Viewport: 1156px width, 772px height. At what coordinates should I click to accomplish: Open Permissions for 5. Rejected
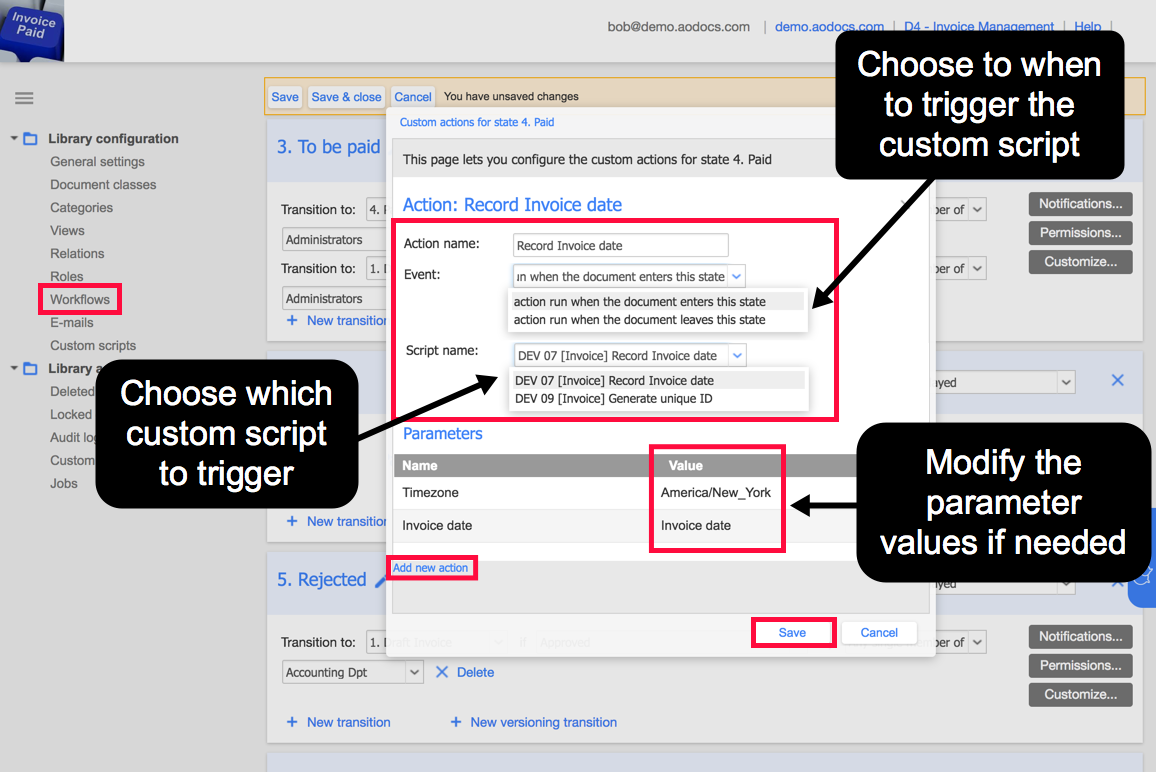click(1080, 665)
